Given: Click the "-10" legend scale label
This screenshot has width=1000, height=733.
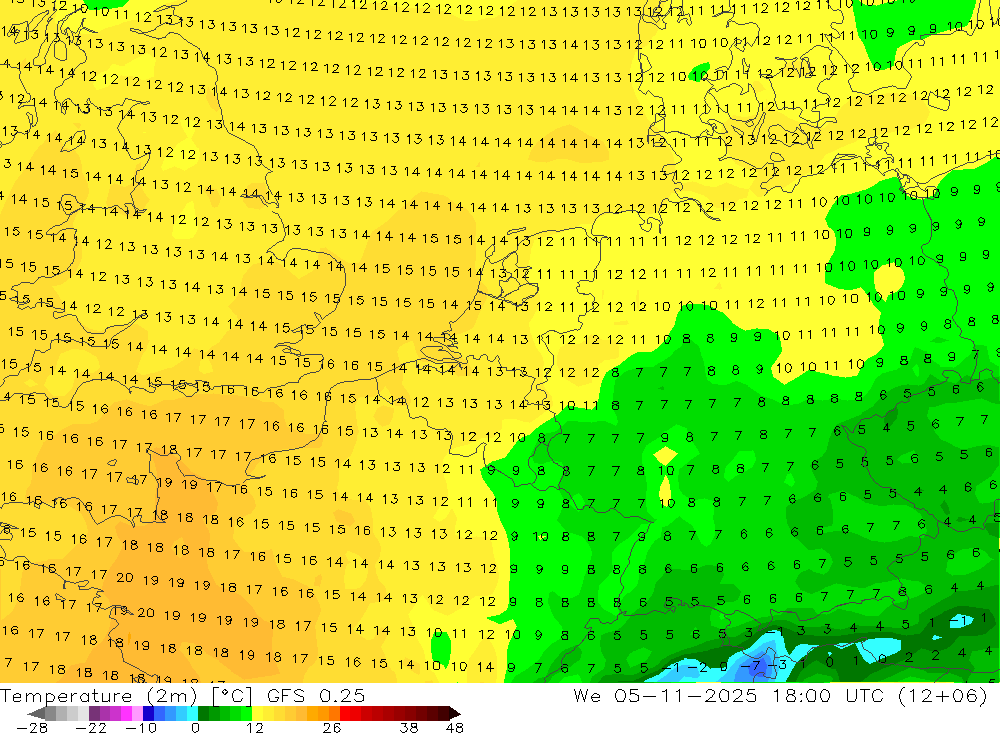Looking at the screenshot, I should tap(141, 728).
